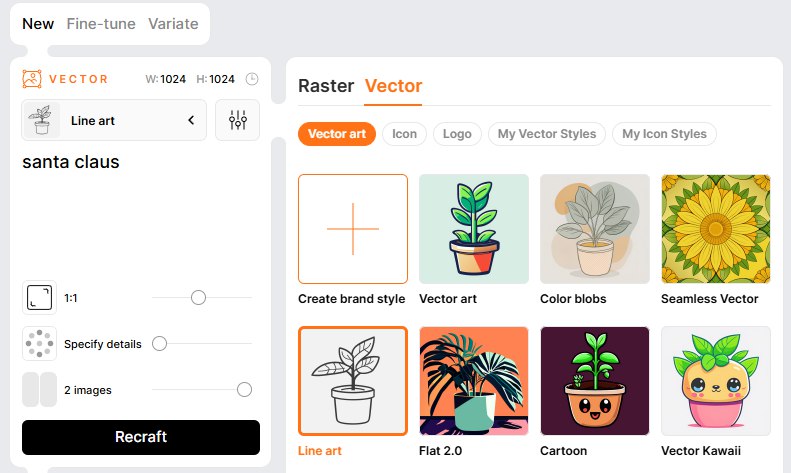Collapse the Line art style dropdown chevron

(x=191, y=120)
